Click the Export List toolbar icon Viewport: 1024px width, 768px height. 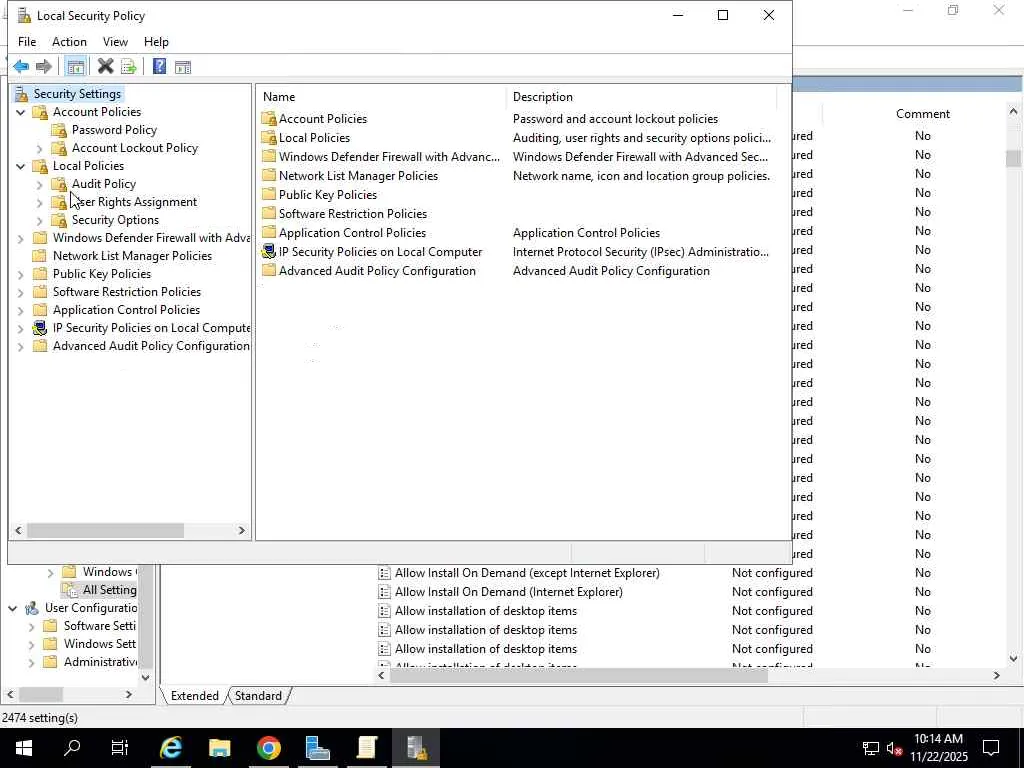pos(128,67)
